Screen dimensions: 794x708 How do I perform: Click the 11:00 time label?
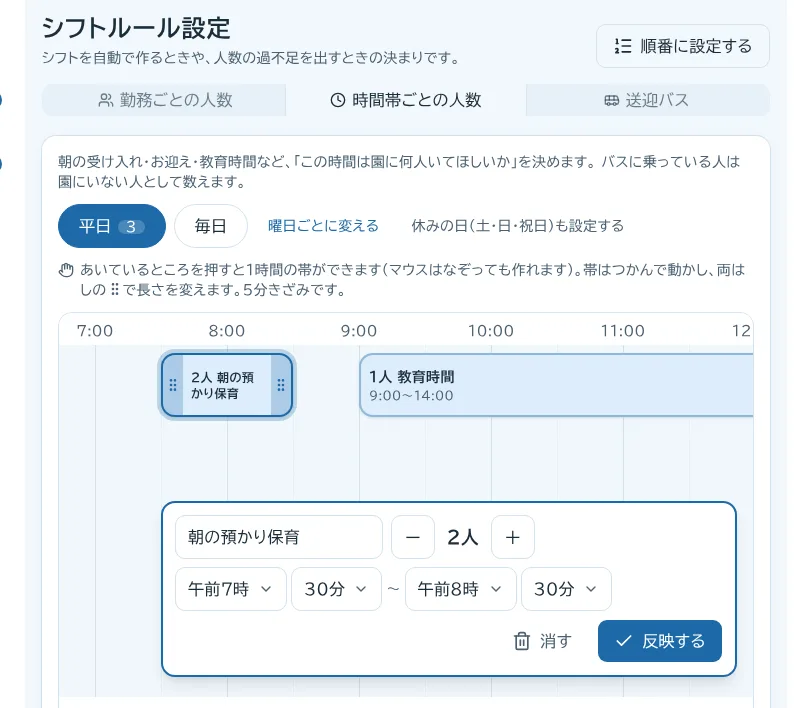pos(623,331)
